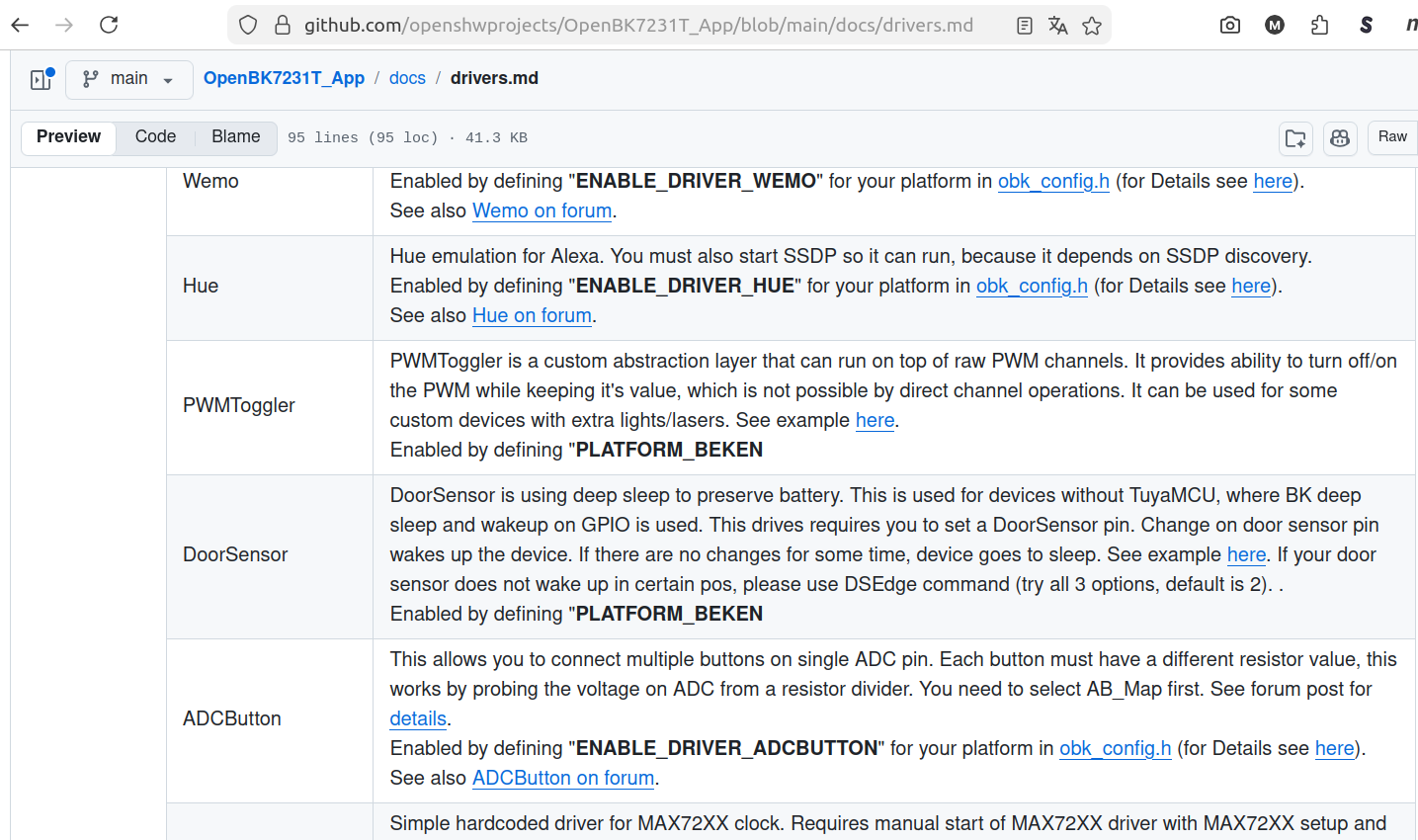Open the main branch selector dropdown
Screen dimensions: 1418x840
(127, 79)
